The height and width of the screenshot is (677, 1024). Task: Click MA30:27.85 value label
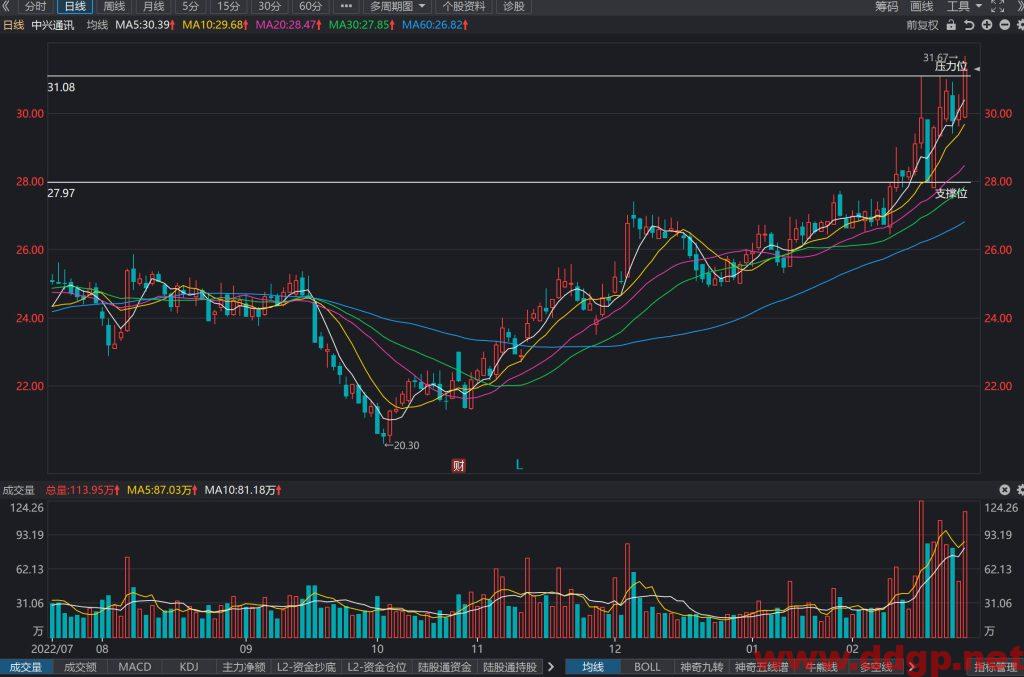[361, 25]
